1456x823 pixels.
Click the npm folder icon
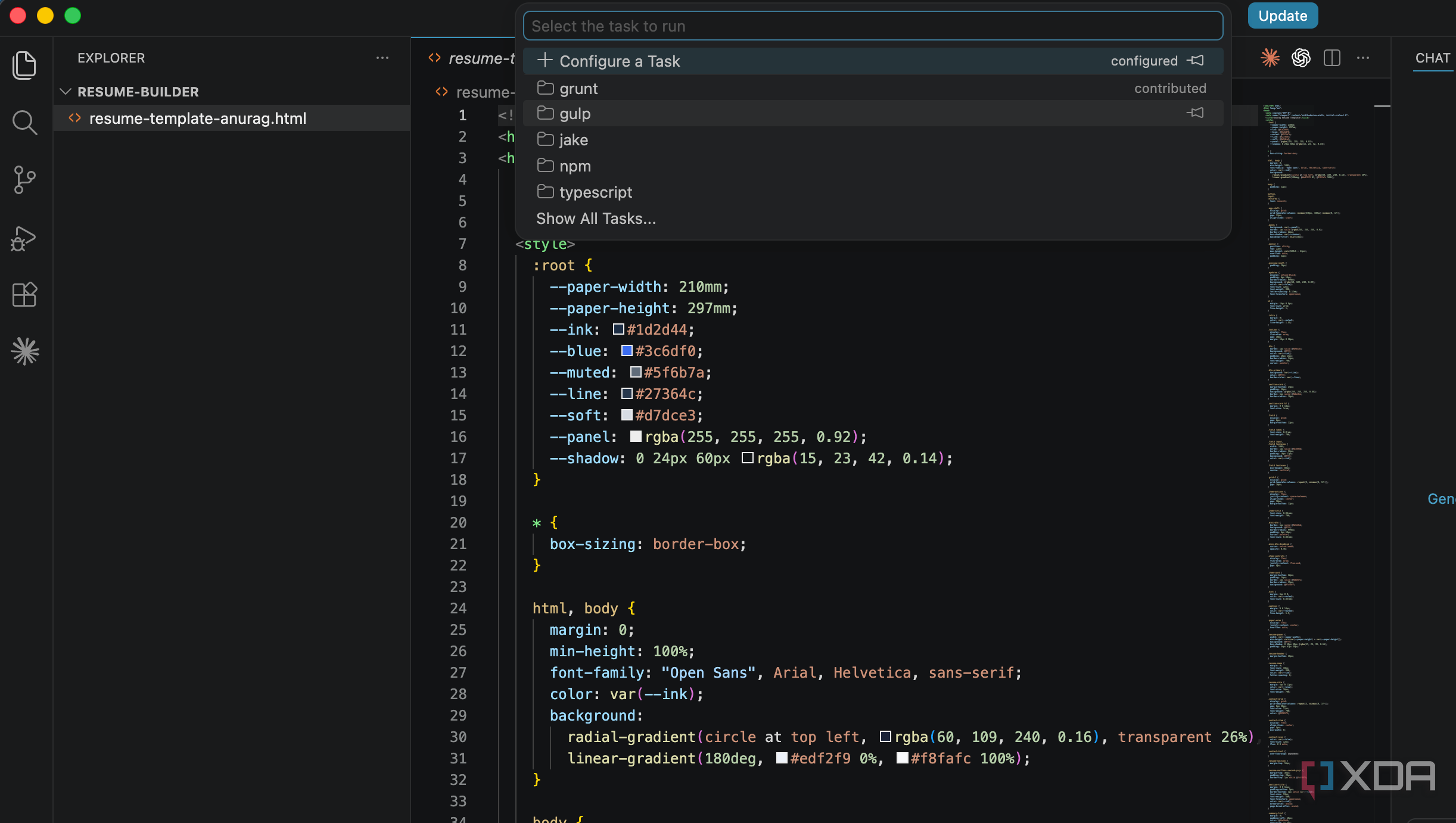(545, 166)
